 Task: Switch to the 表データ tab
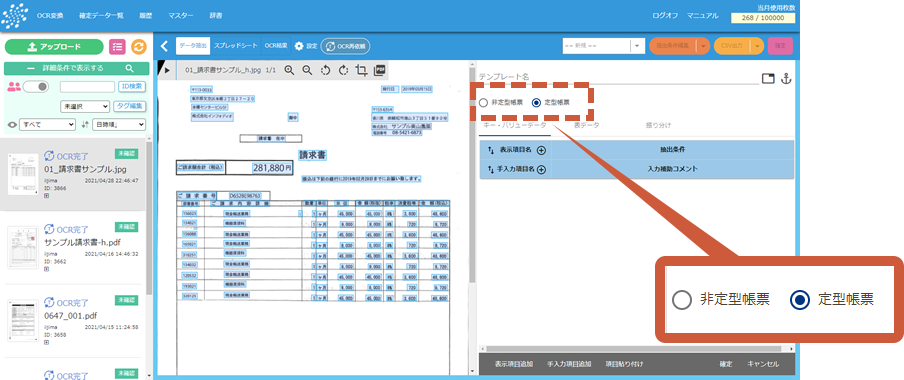[x=586, y=125]
